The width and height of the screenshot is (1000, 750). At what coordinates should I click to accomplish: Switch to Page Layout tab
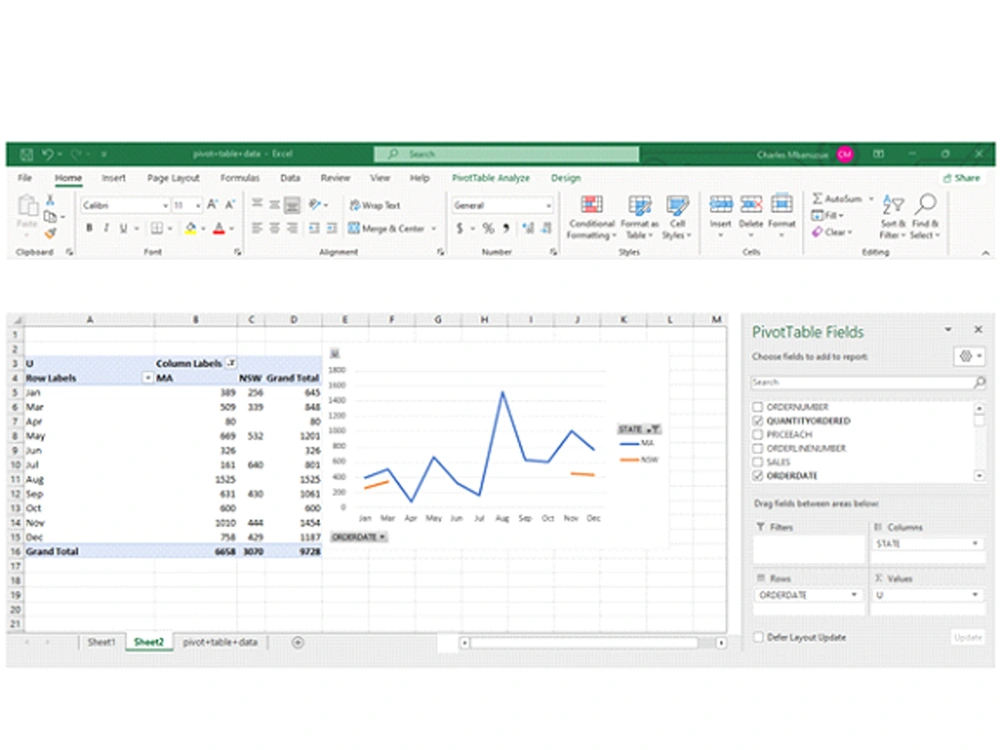coord(173,178)
